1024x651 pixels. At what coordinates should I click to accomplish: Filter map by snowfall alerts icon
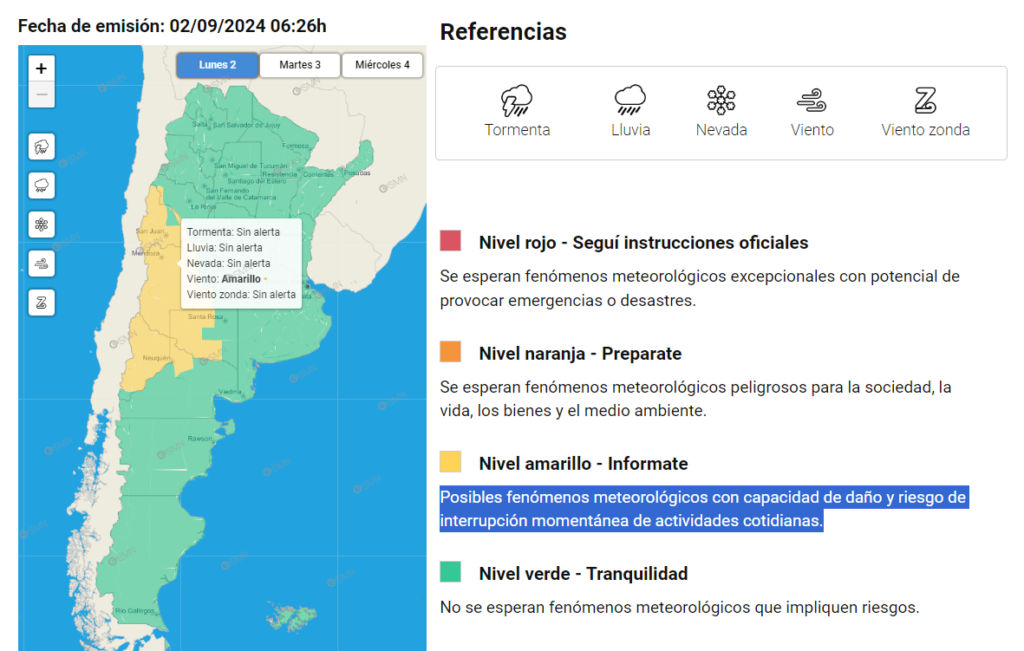(x=41, y=225)
